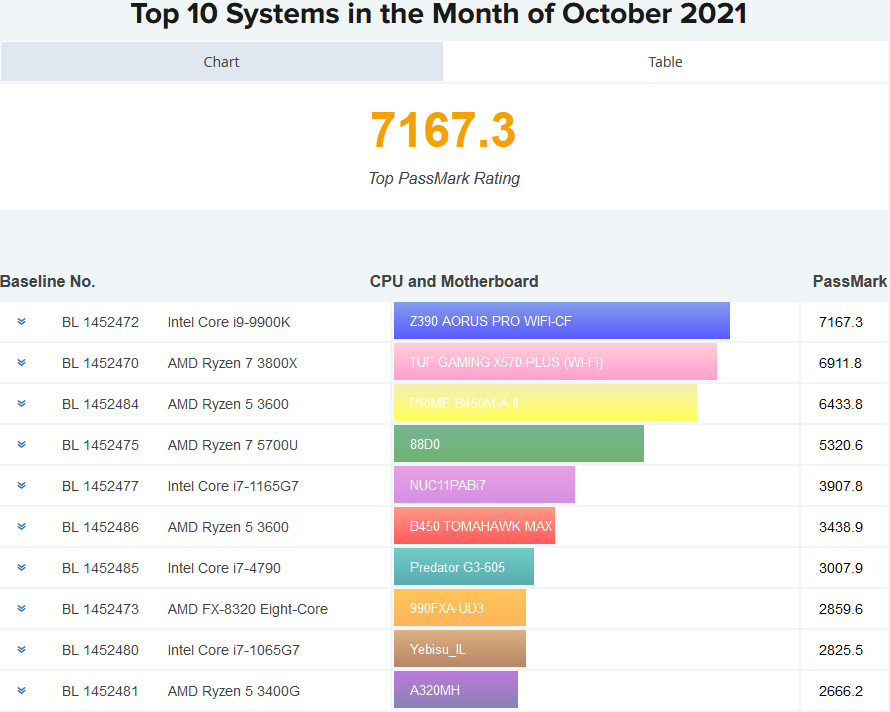
Task: Click the chevron icon beside BL 1452481
Action: pos(22,690)
